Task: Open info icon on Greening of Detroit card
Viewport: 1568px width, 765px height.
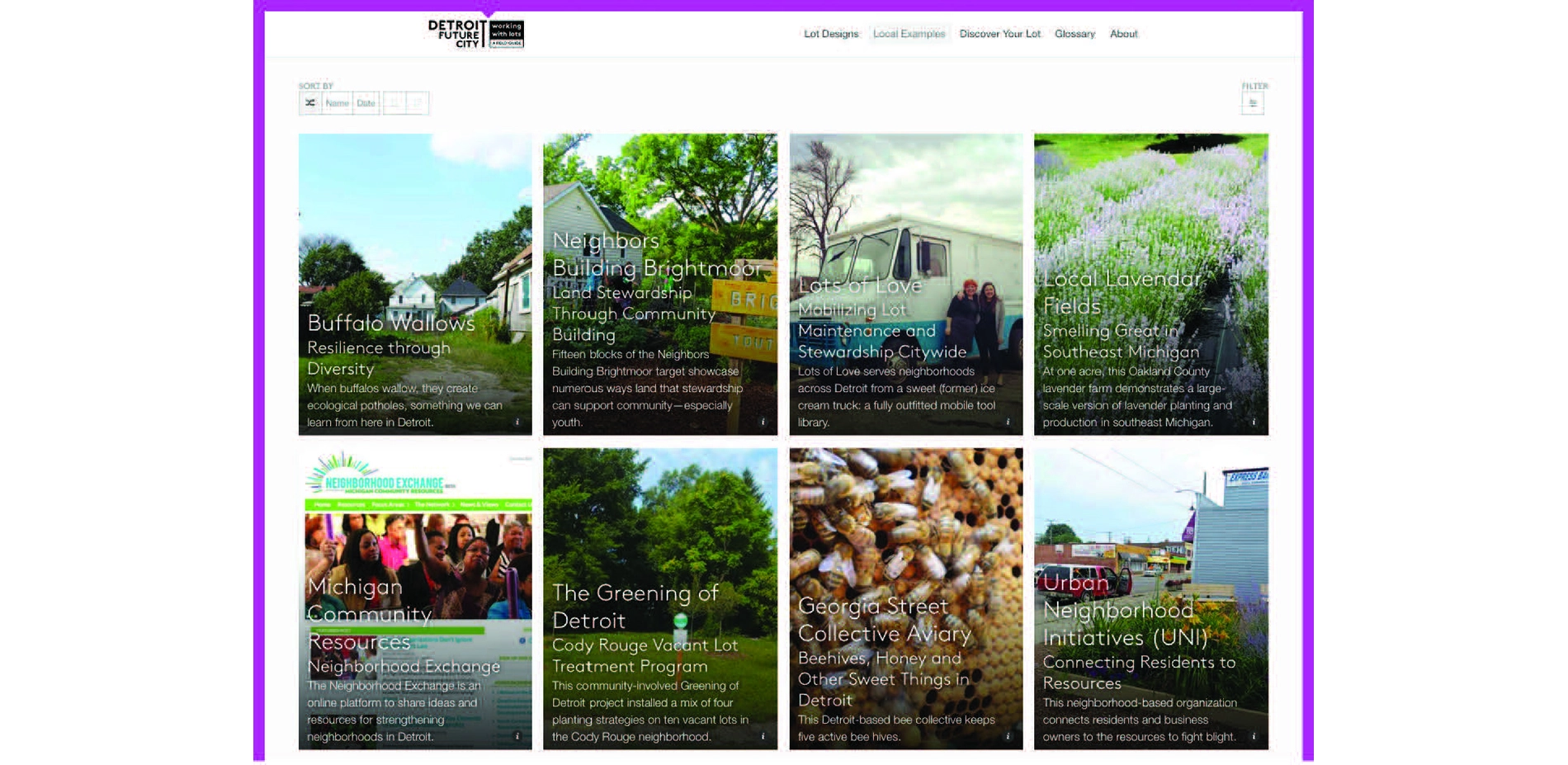Action: [x=763, y=736]
